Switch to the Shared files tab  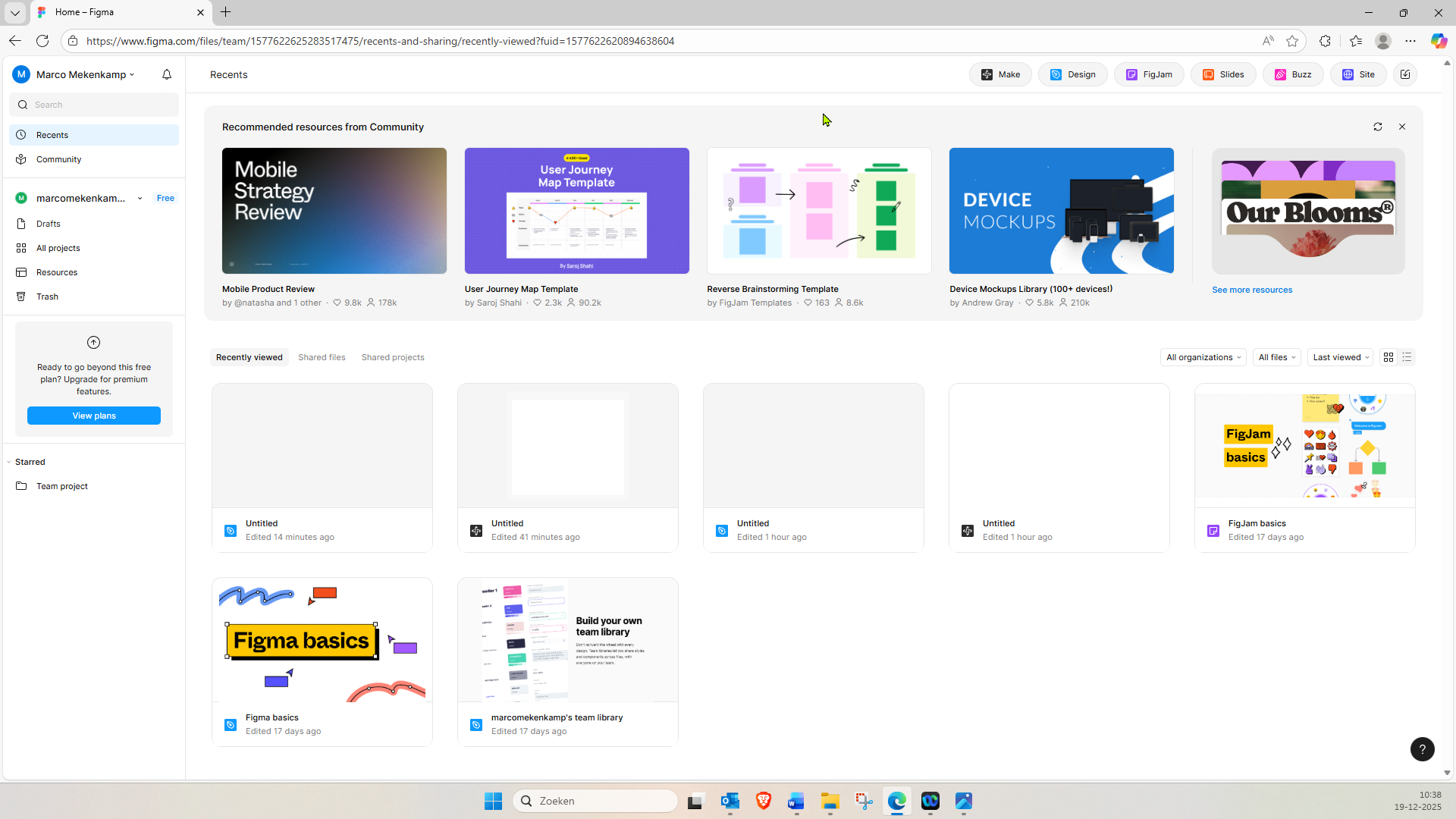click(322, 357)
